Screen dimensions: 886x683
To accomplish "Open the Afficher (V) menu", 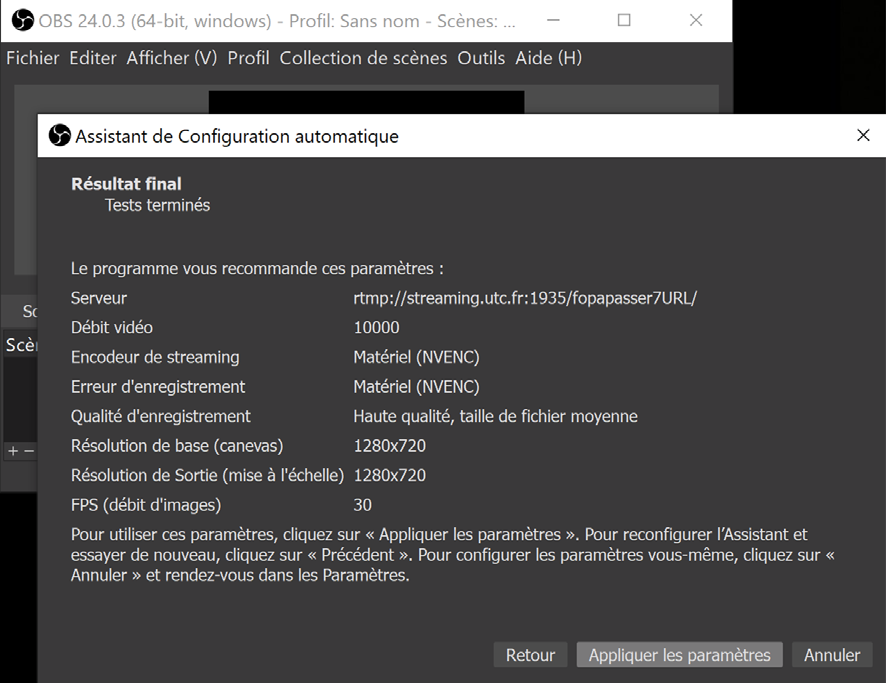I will [x=172, y=58].
